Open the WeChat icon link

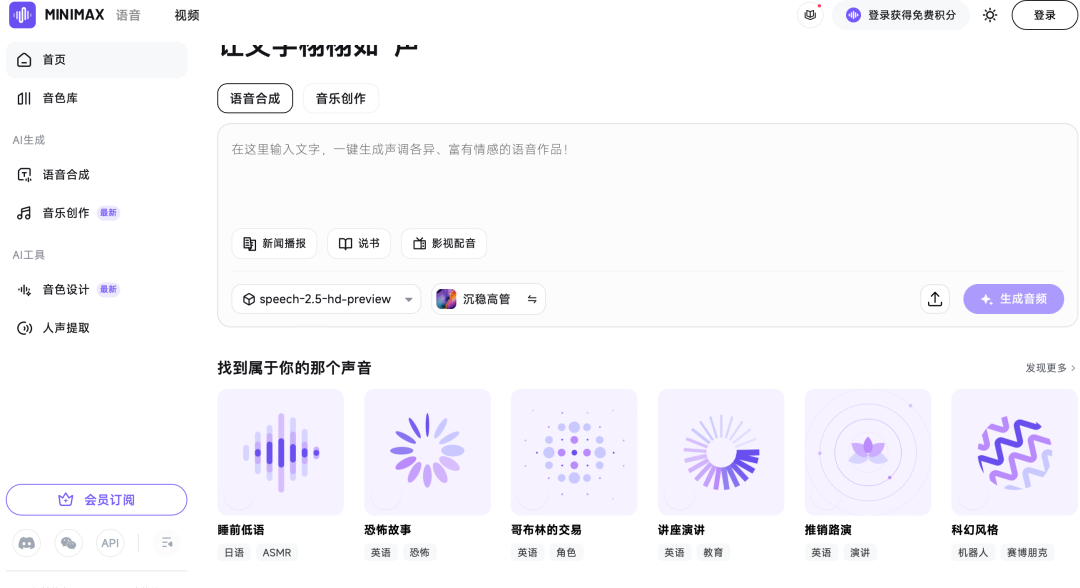(x=69, y=543)
